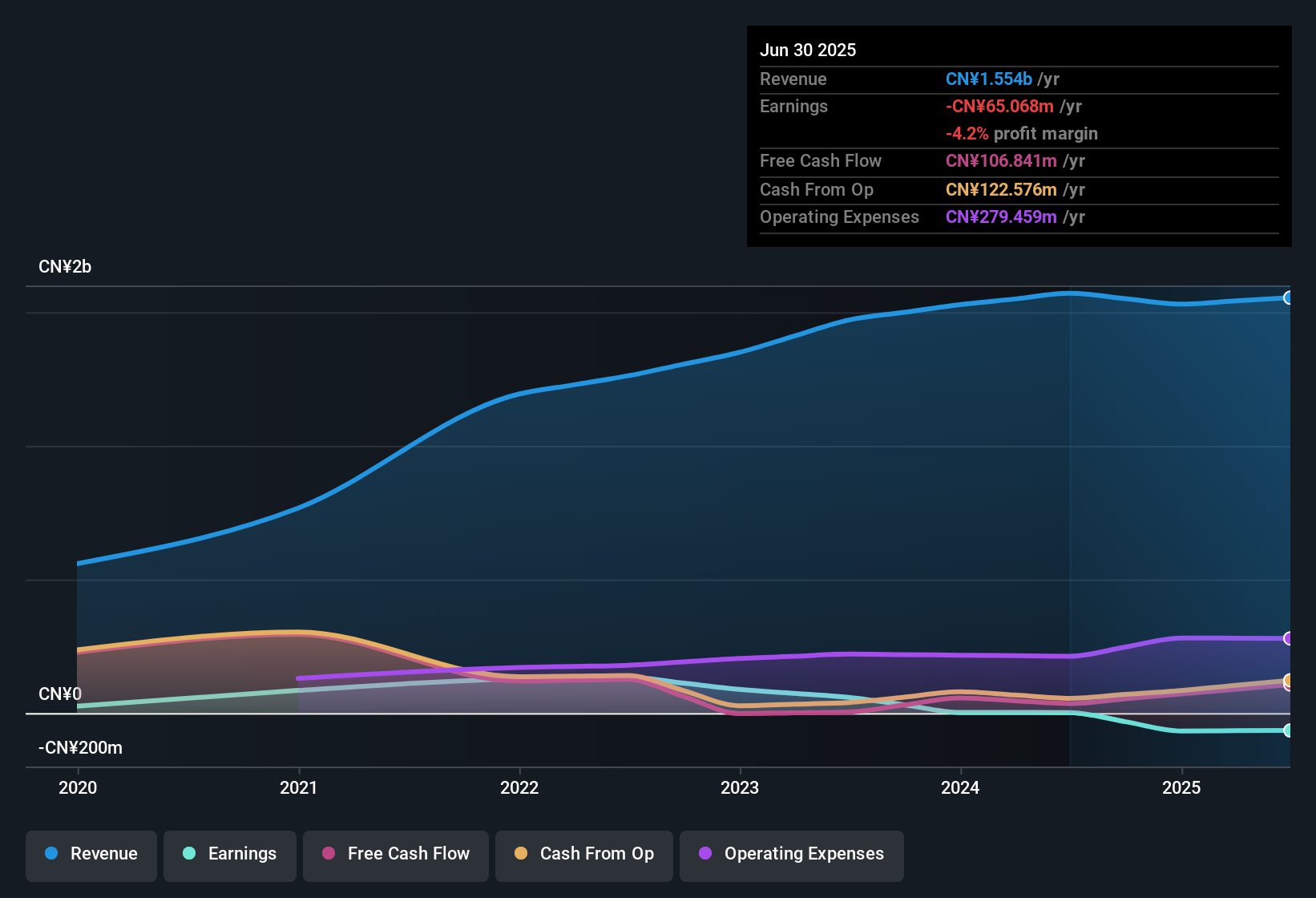1316x898 pixels.
Task: Click the -CN¥65.068m earnings value
Action: (999, 107)
